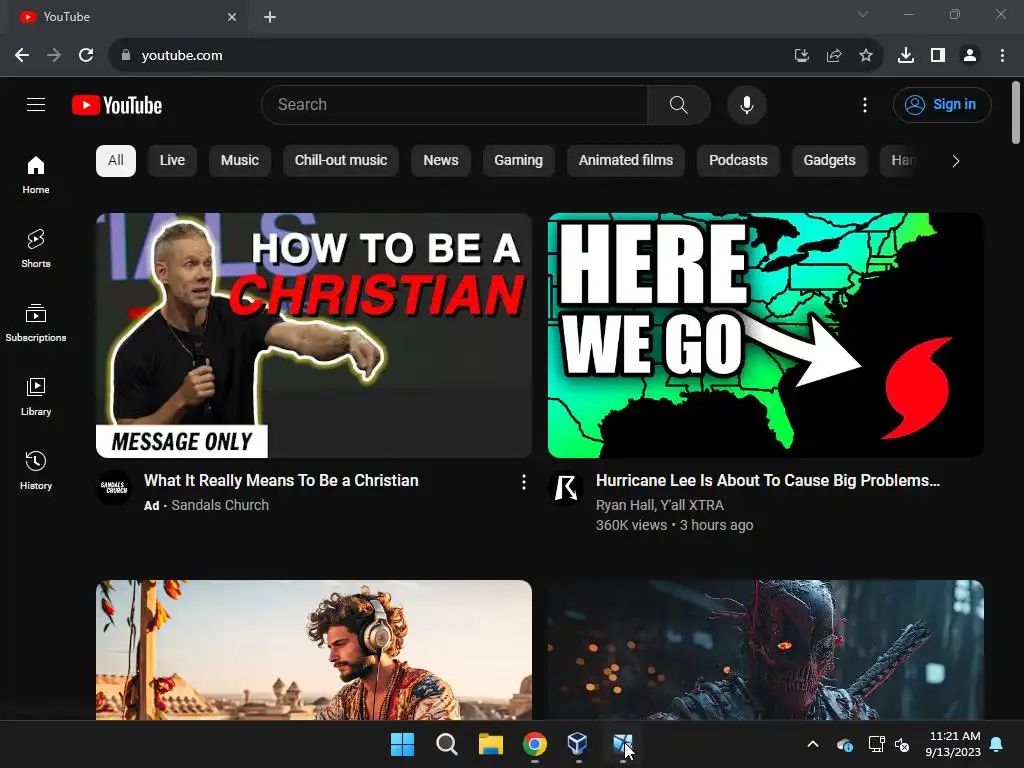Open the man with headphones video thumbnail
Image resolution: width=1024 pixels, height=768 pixels.
point(314,650)
